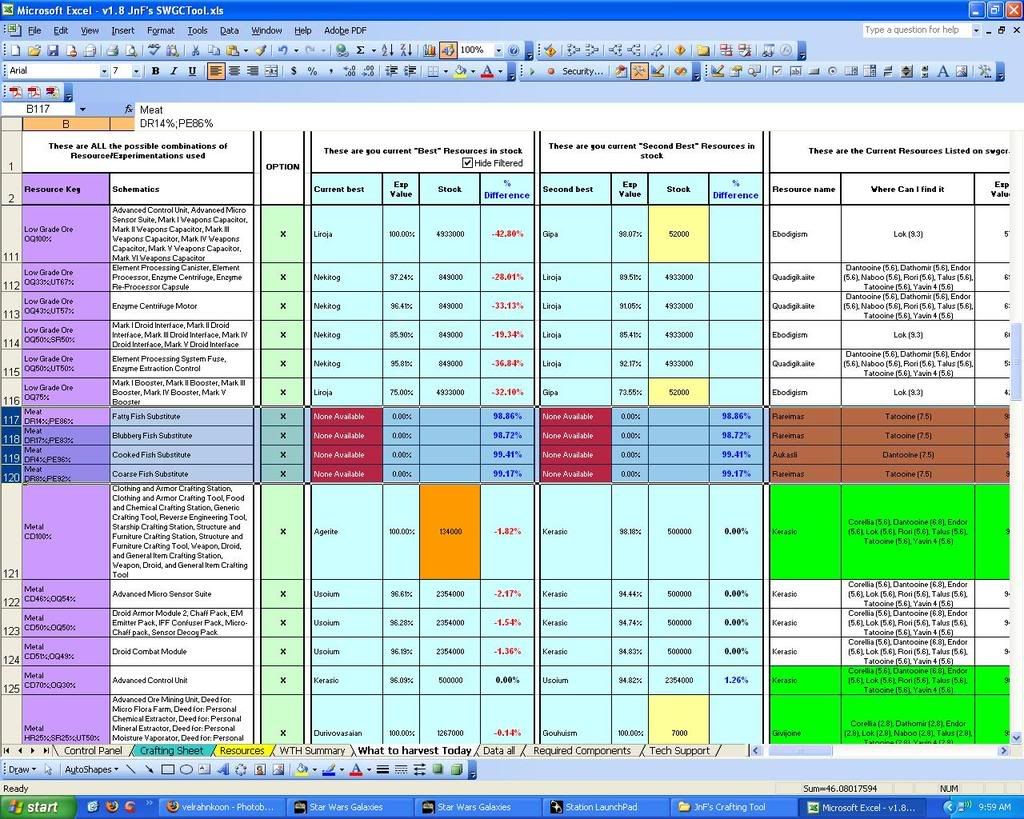The height and width of the screenshot is (819, 1024).
Task: Click the Fill Color paint bucket in Formatting toolbar
Action: click(x=460, y=71)
